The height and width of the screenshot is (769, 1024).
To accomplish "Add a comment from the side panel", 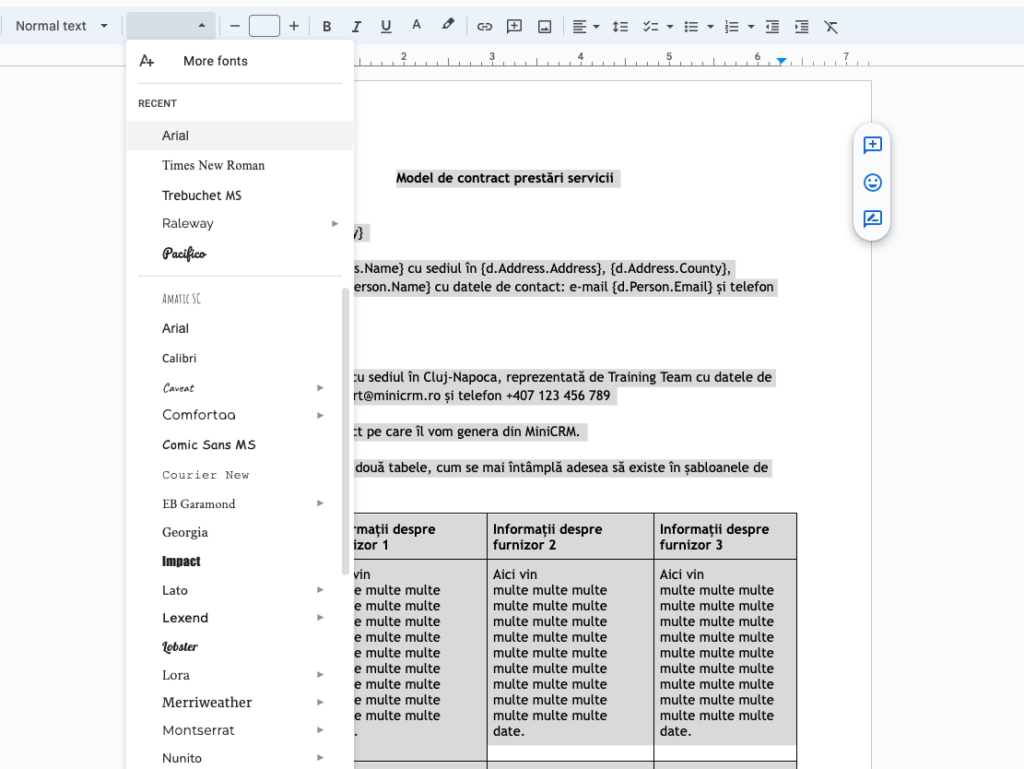I will tap(872, 145).
